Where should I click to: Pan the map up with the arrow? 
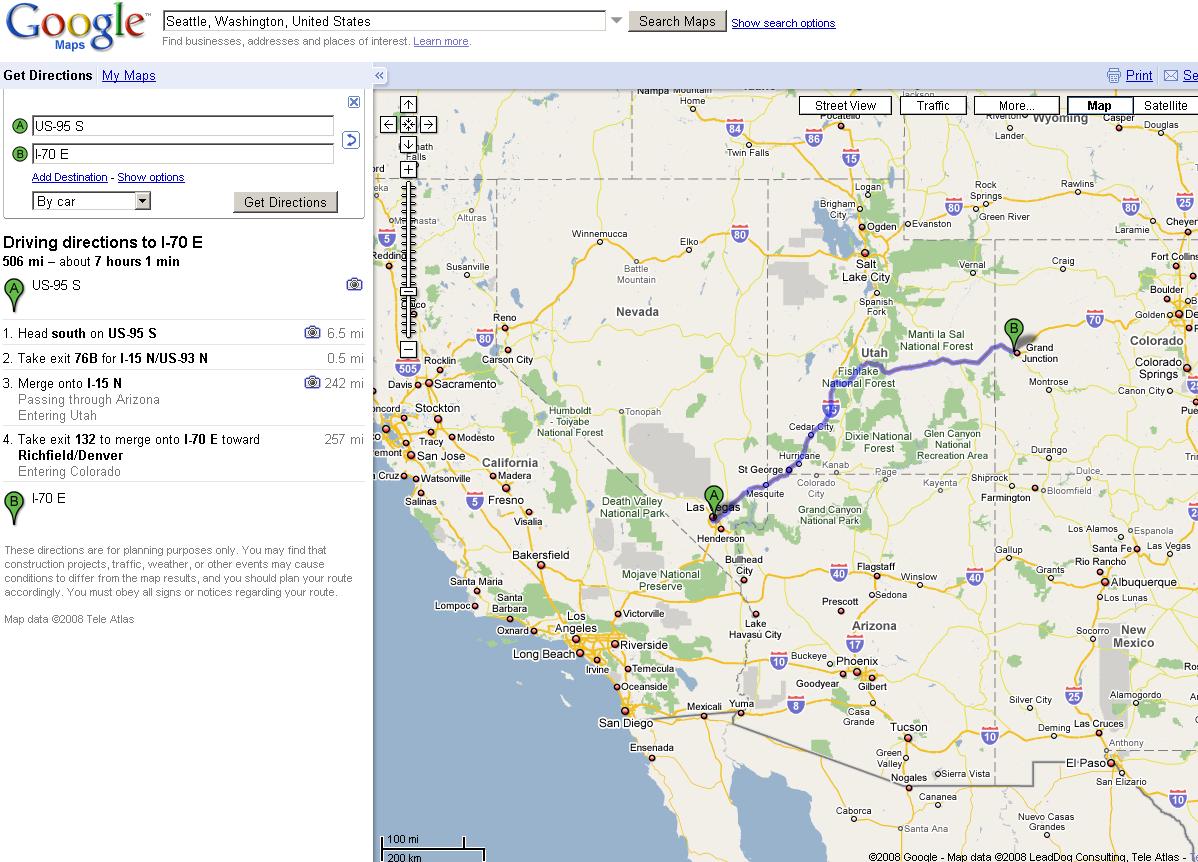tap(408, 105)
